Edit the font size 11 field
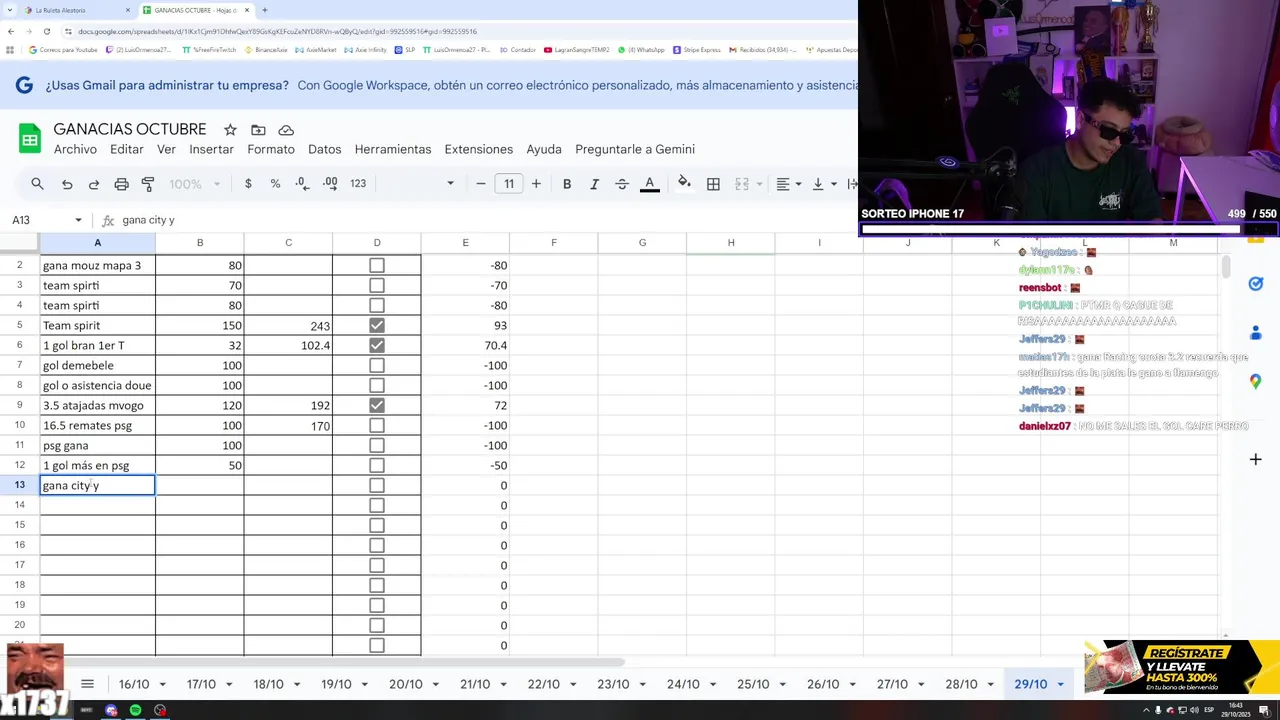Viewport: 1280px width, 720px height. 509,184
